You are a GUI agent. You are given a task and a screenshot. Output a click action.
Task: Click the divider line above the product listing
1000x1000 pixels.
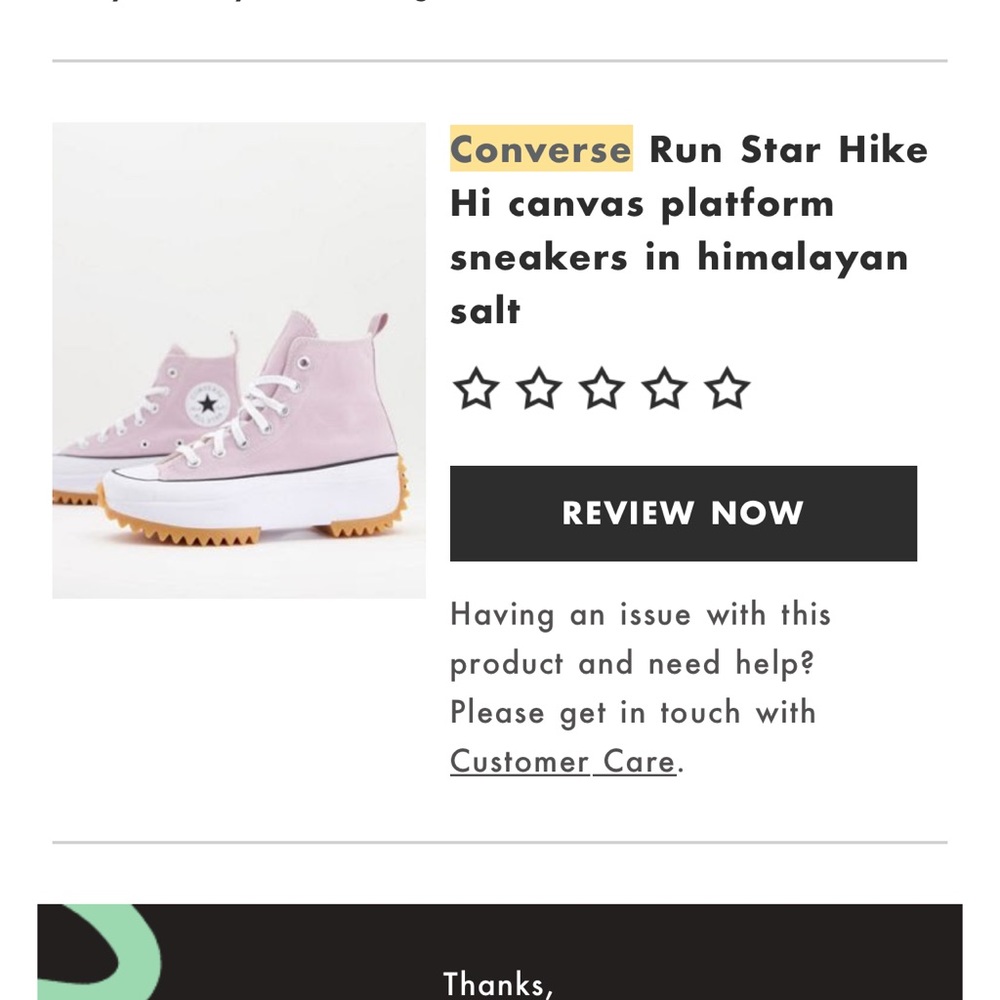500,60
